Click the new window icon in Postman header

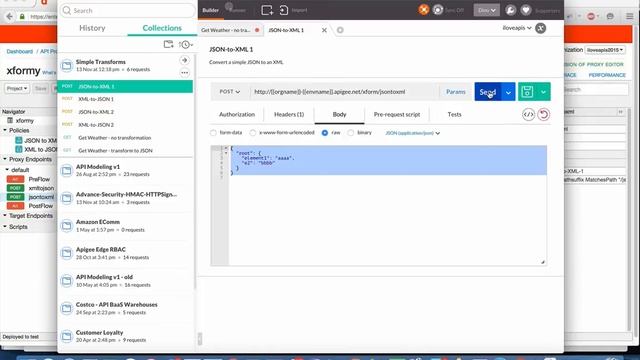pyautogui.click(x=267, y=10)
